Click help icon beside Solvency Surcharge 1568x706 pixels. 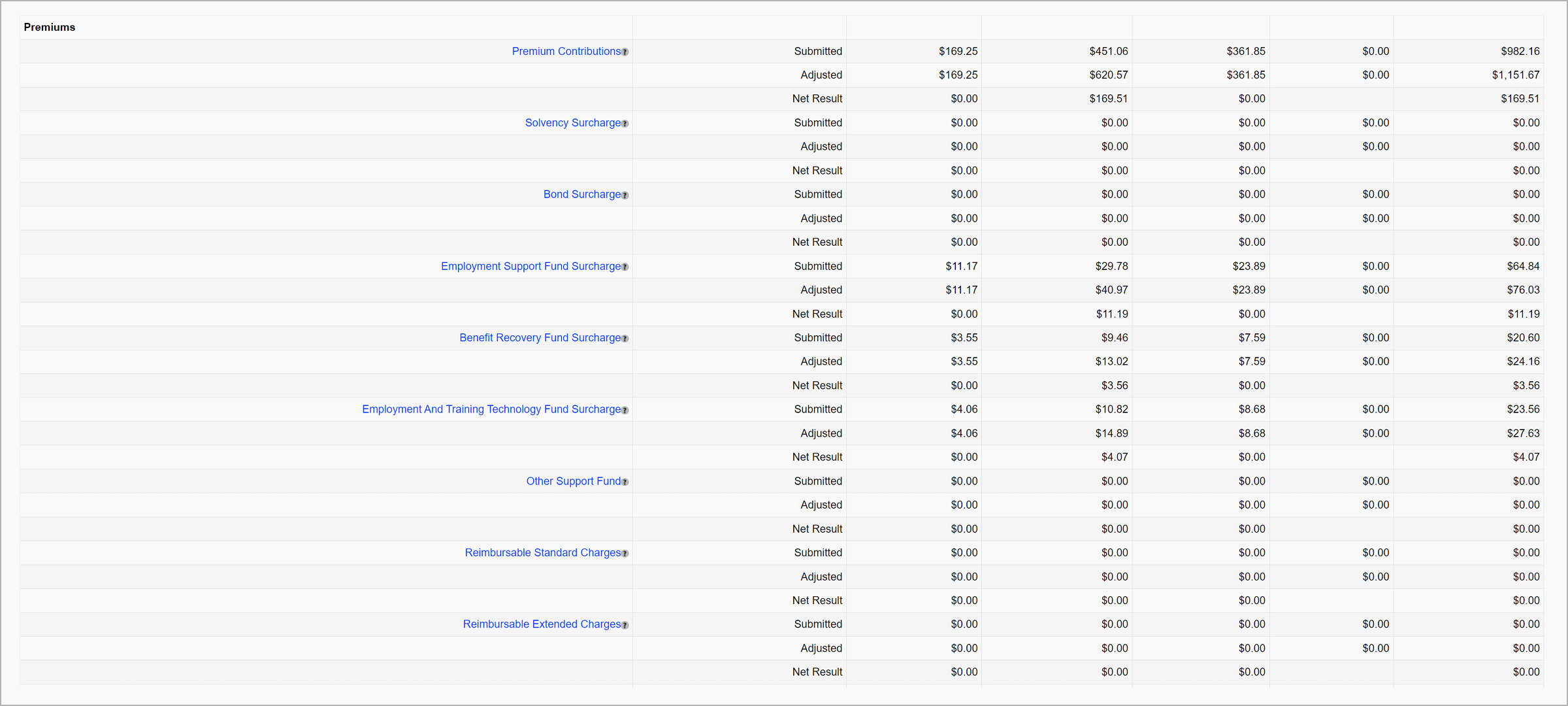click(625, 124)
